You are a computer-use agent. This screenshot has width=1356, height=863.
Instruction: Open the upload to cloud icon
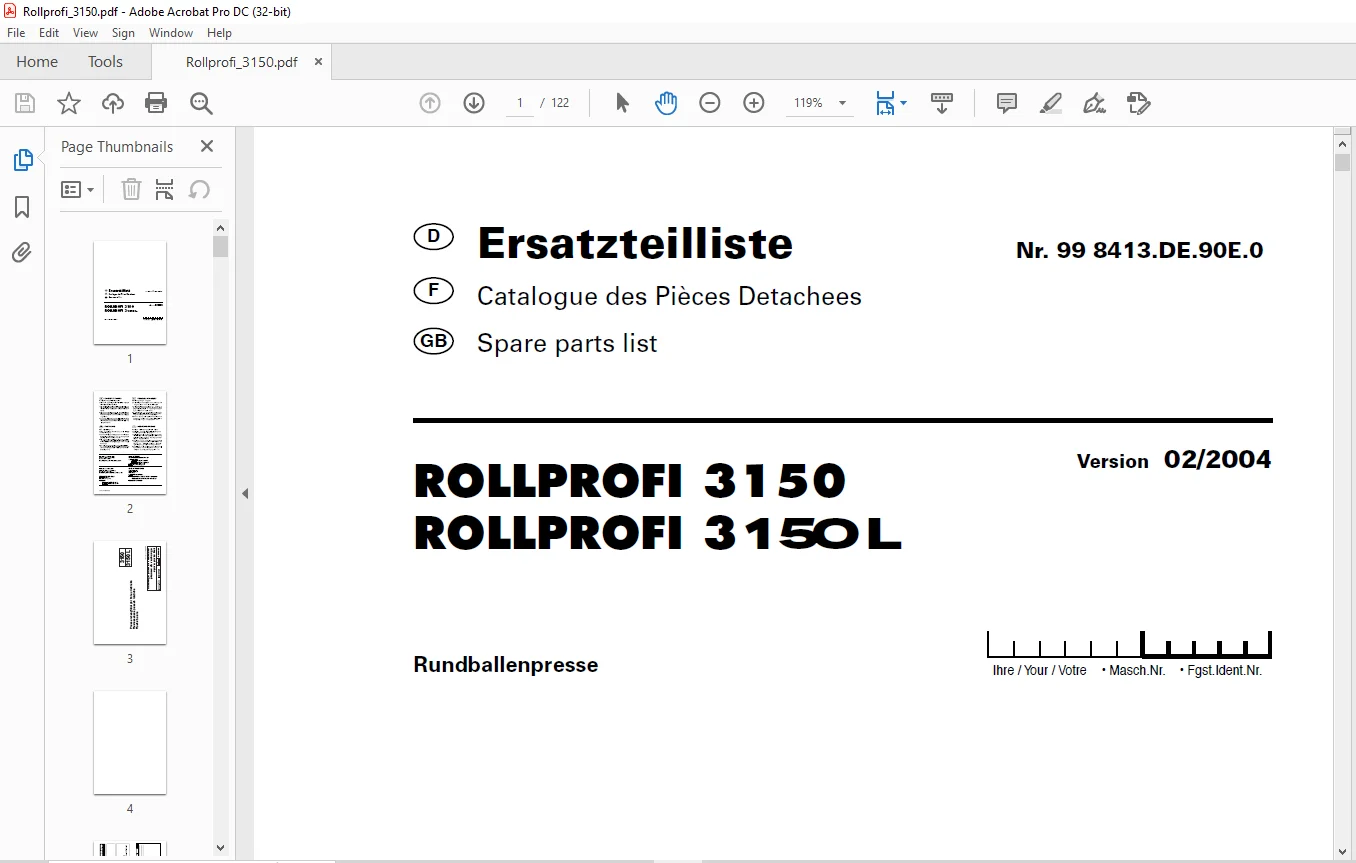click(x=113, y=103)
